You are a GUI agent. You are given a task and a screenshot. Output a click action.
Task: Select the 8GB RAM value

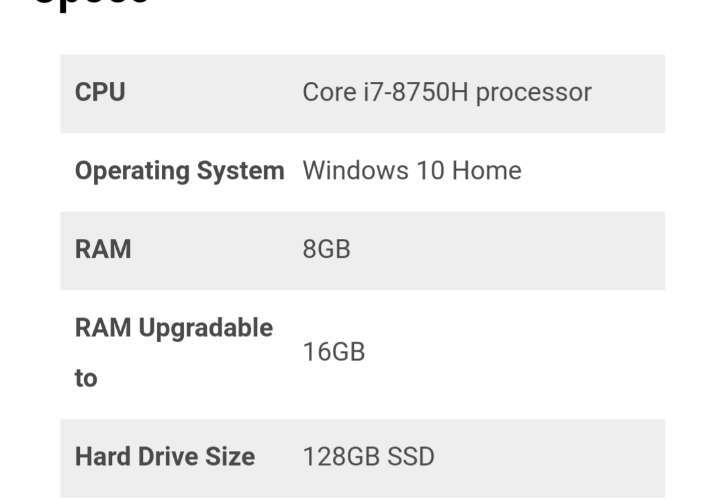click(x=327, y=249)
